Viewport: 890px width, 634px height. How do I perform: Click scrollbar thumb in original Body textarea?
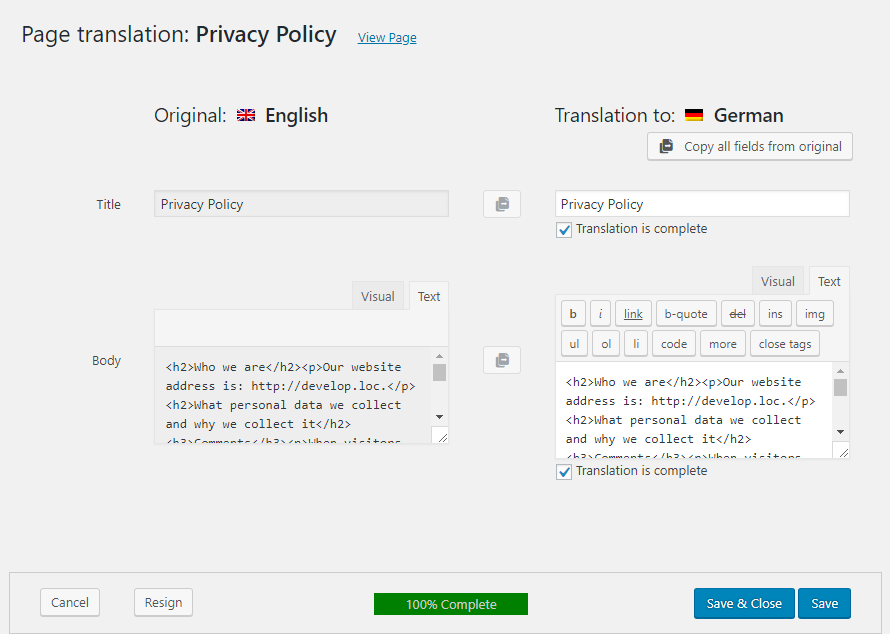click(439, 372)
